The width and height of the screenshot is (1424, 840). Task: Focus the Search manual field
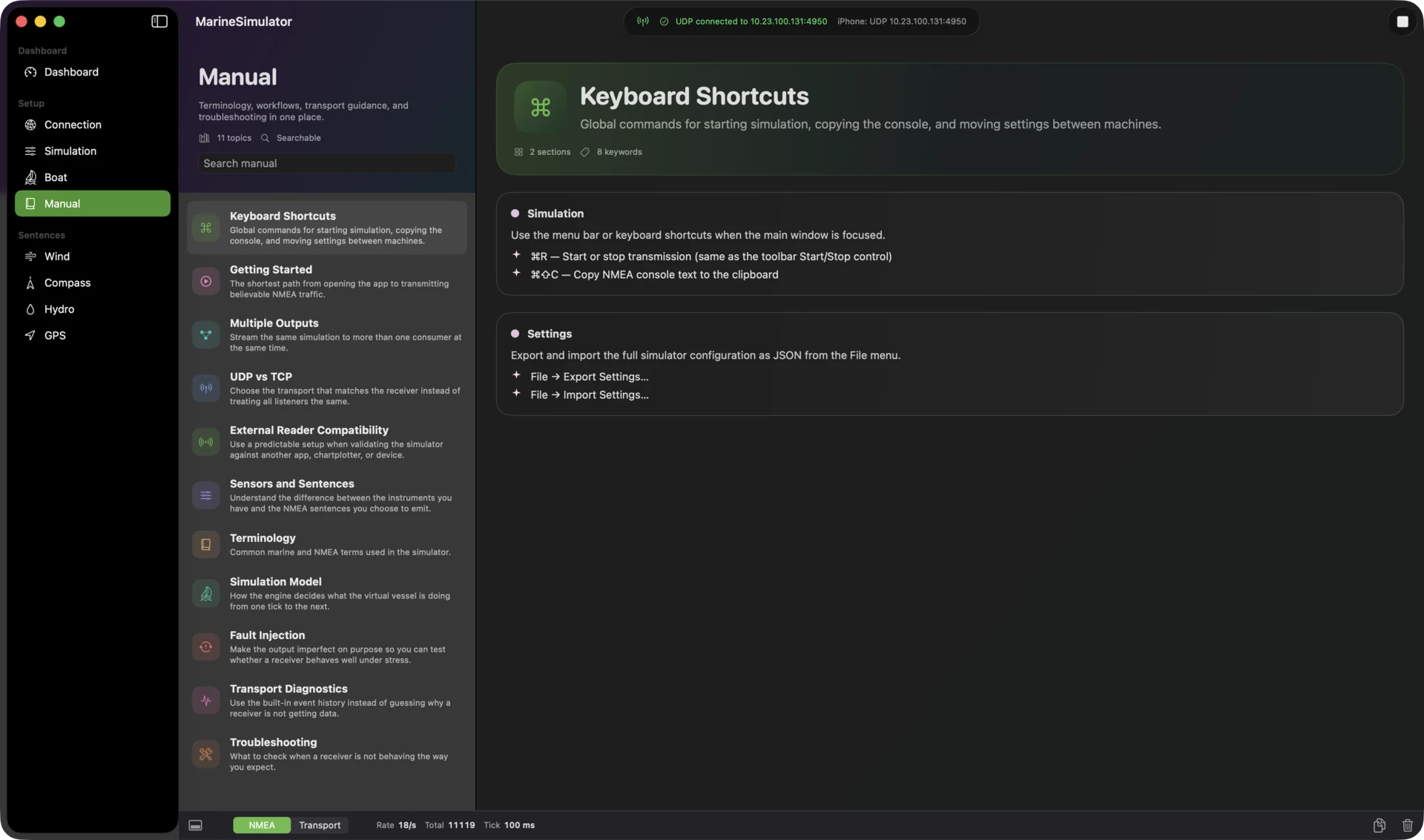[x=326, y=163]
